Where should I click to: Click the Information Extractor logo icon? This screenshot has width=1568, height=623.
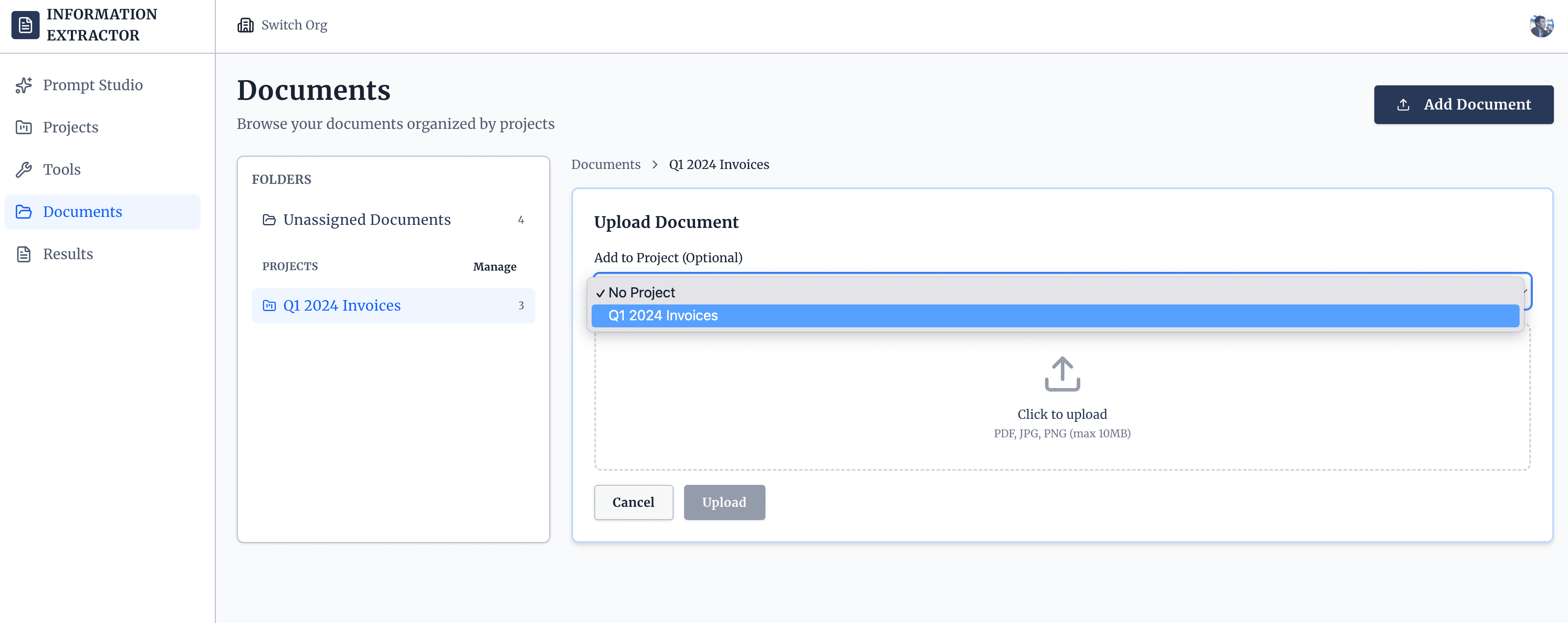point(25,25)
